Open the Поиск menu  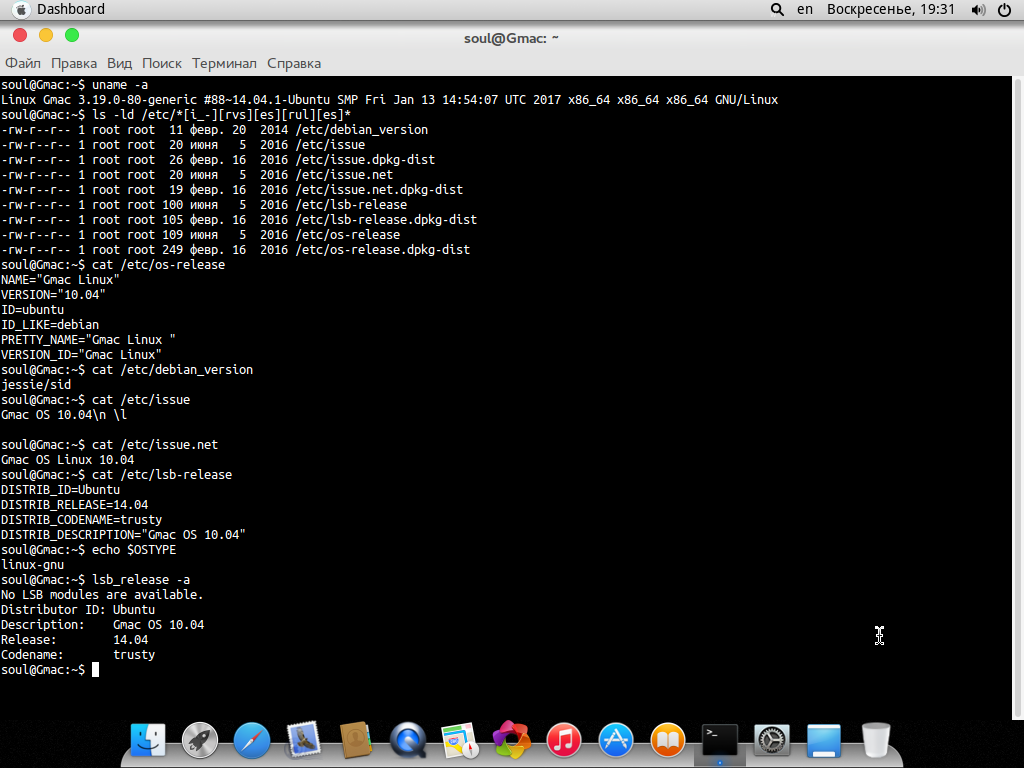coord(162,63)
